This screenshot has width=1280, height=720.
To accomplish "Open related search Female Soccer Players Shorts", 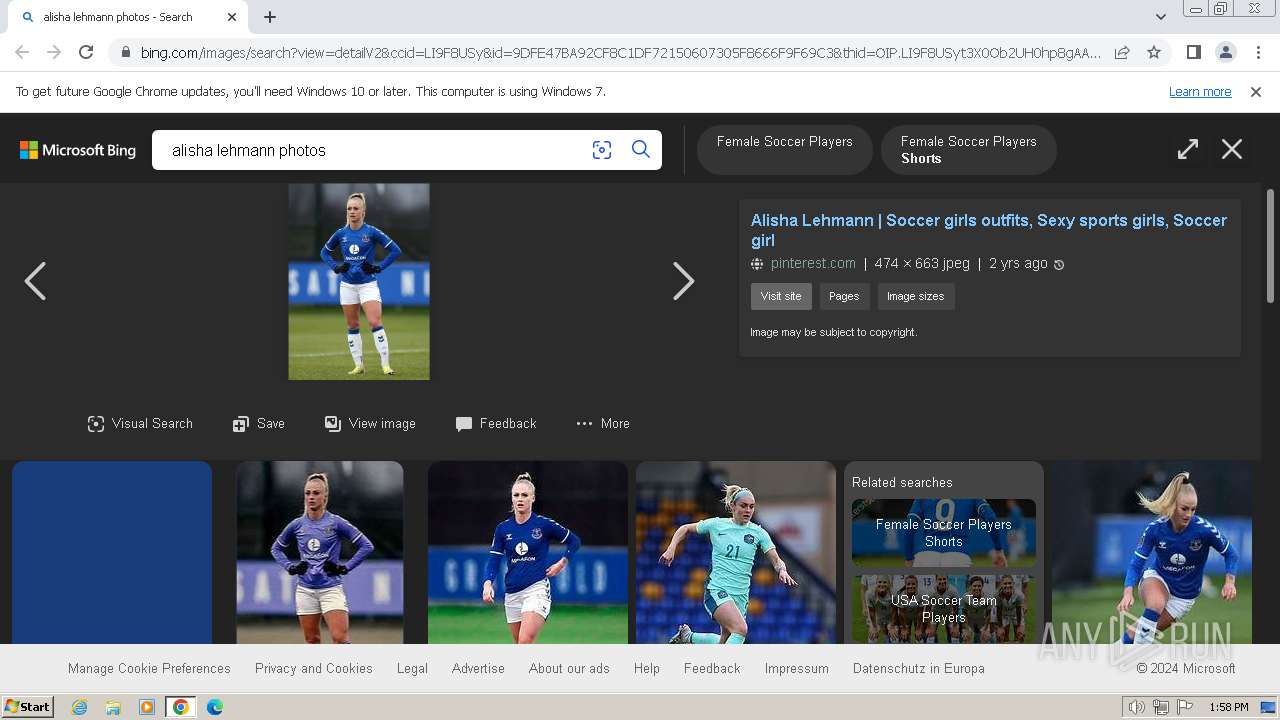I will pos(944,533).
